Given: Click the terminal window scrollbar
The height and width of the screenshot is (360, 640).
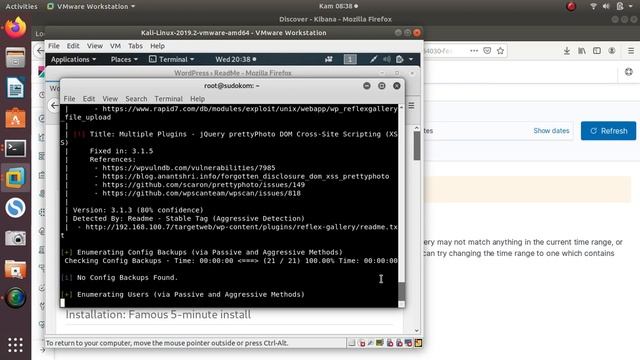Looking at the screenshot, I should coord(402,291).
